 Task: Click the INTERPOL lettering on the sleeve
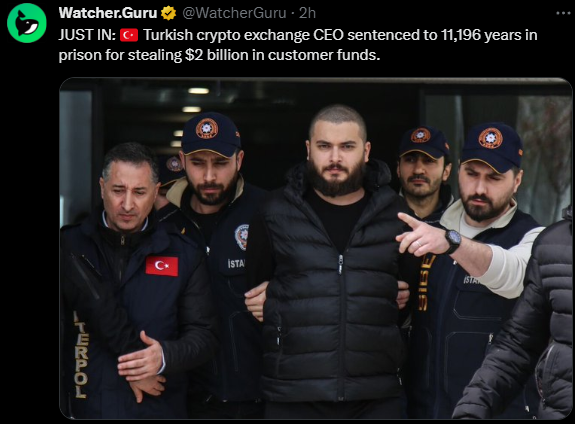80,355
